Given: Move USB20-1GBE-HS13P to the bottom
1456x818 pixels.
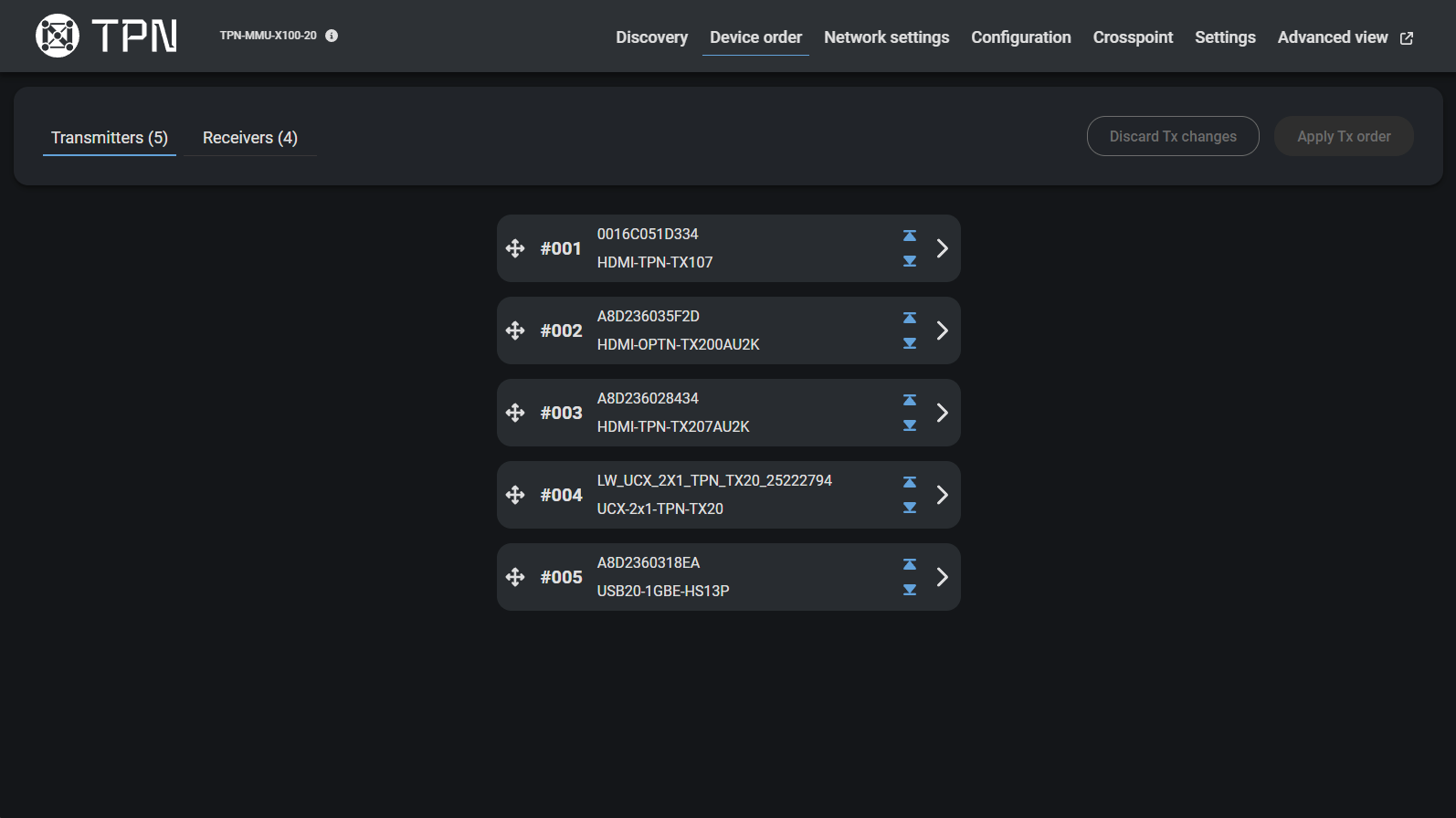Looking at the screenshot, I should [x=910, y=590].
